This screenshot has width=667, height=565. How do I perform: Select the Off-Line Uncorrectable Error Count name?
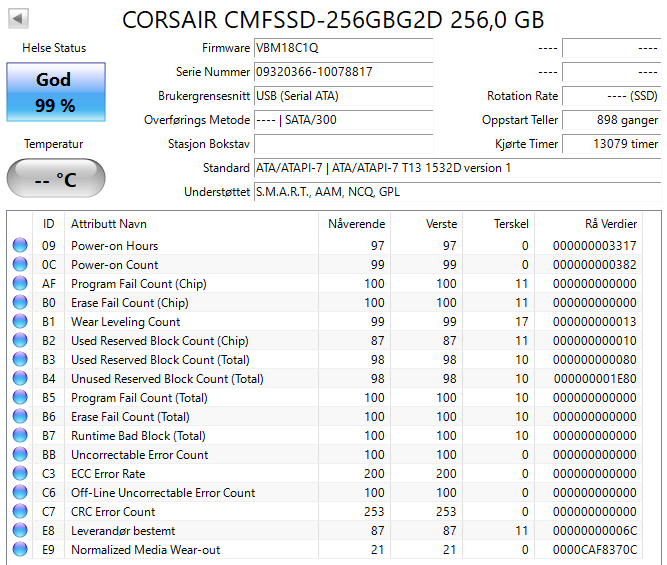[x=163, y=493]
